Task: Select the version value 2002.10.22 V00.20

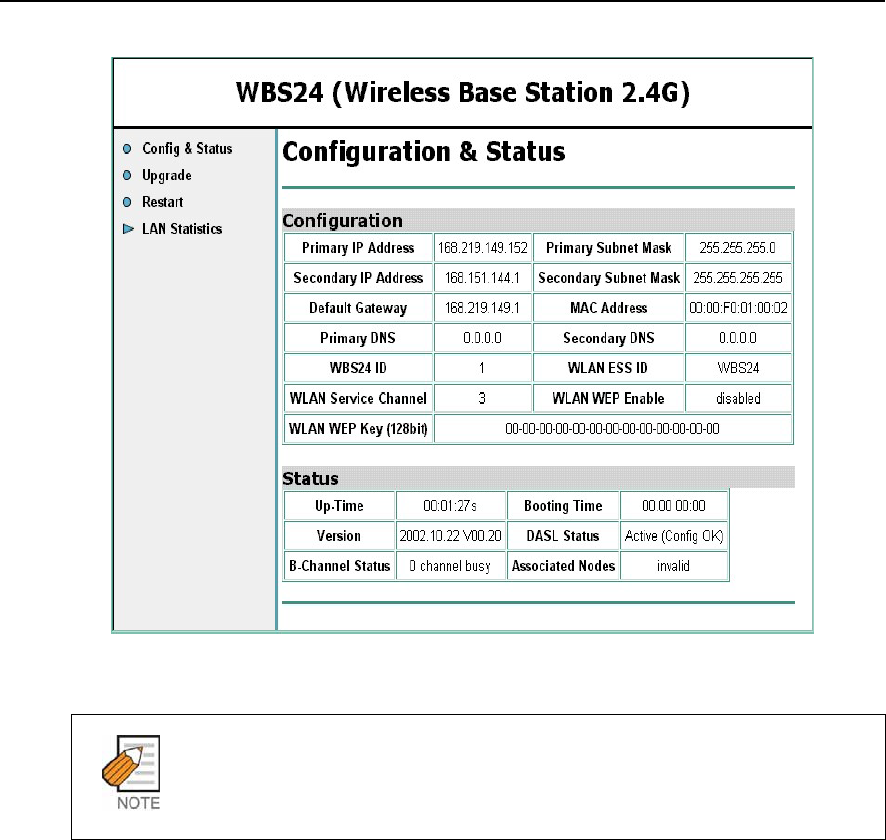Action: 450,536
